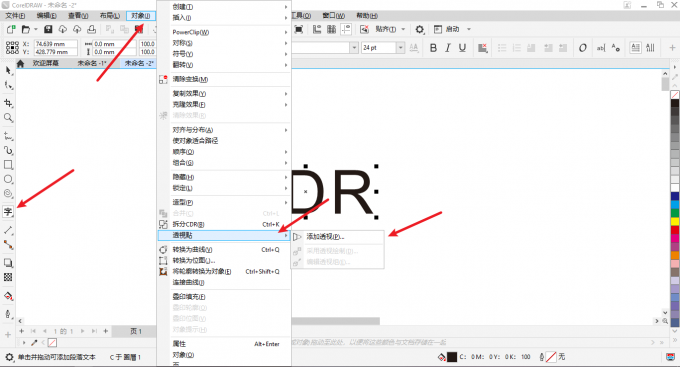Switch to the 未命名 -1 document tab
Screen dimensions: 680x367
click(x=92, y=63)
